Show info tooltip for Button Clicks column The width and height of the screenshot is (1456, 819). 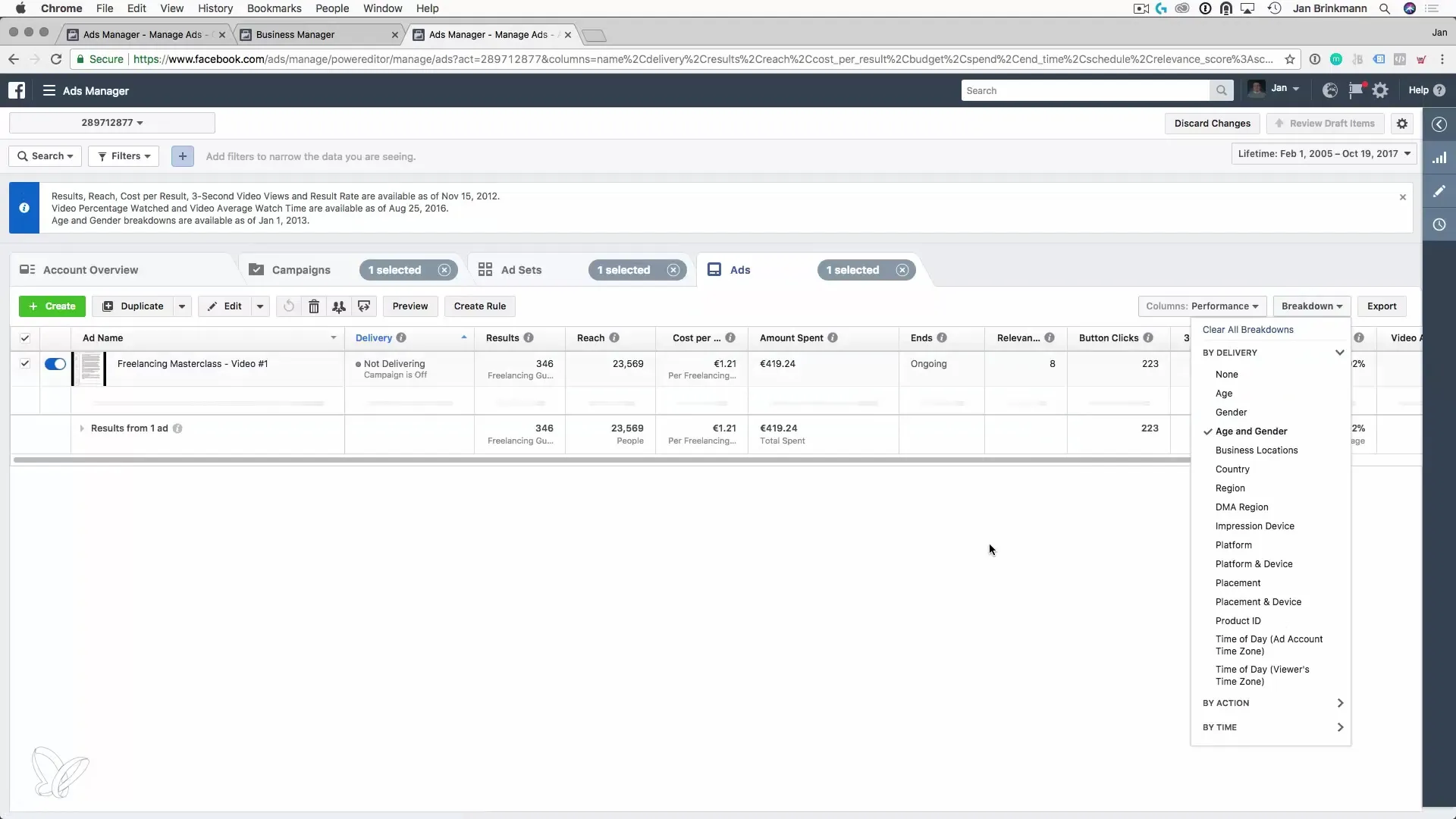[1148, 337]
